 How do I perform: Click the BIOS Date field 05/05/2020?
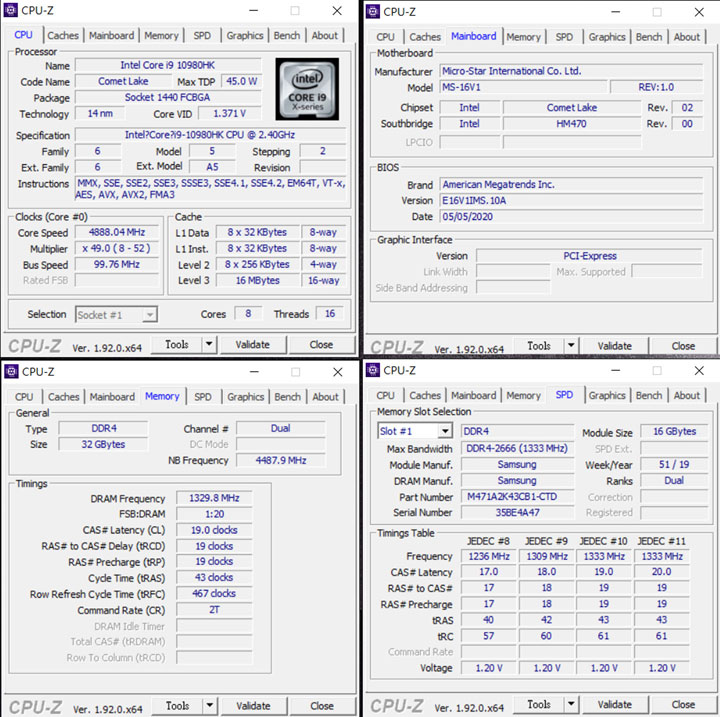pos(571,217)
